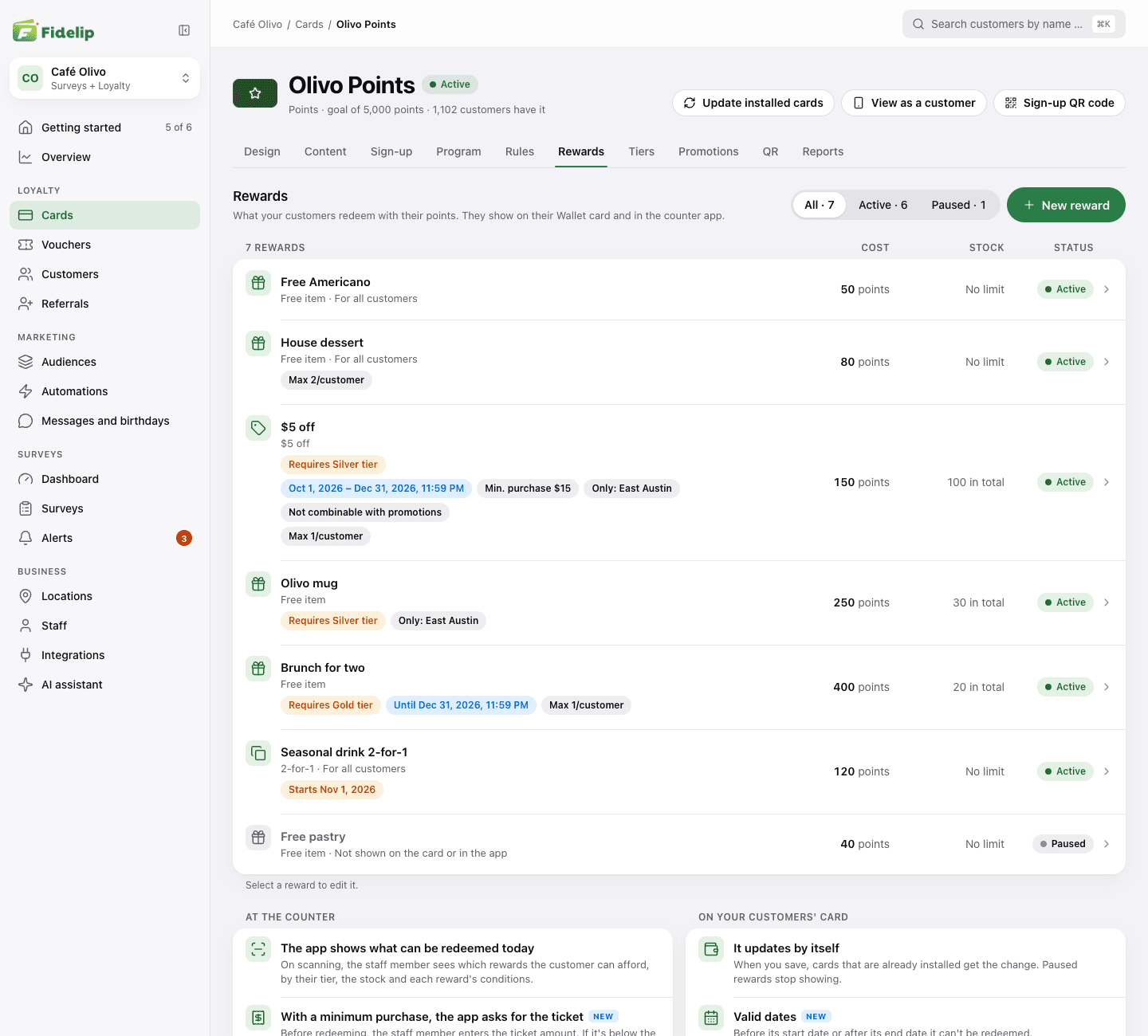This screenshot has width=1148, height=1036.
Task: Open the Sign-up QR code
Action: 1060,103
